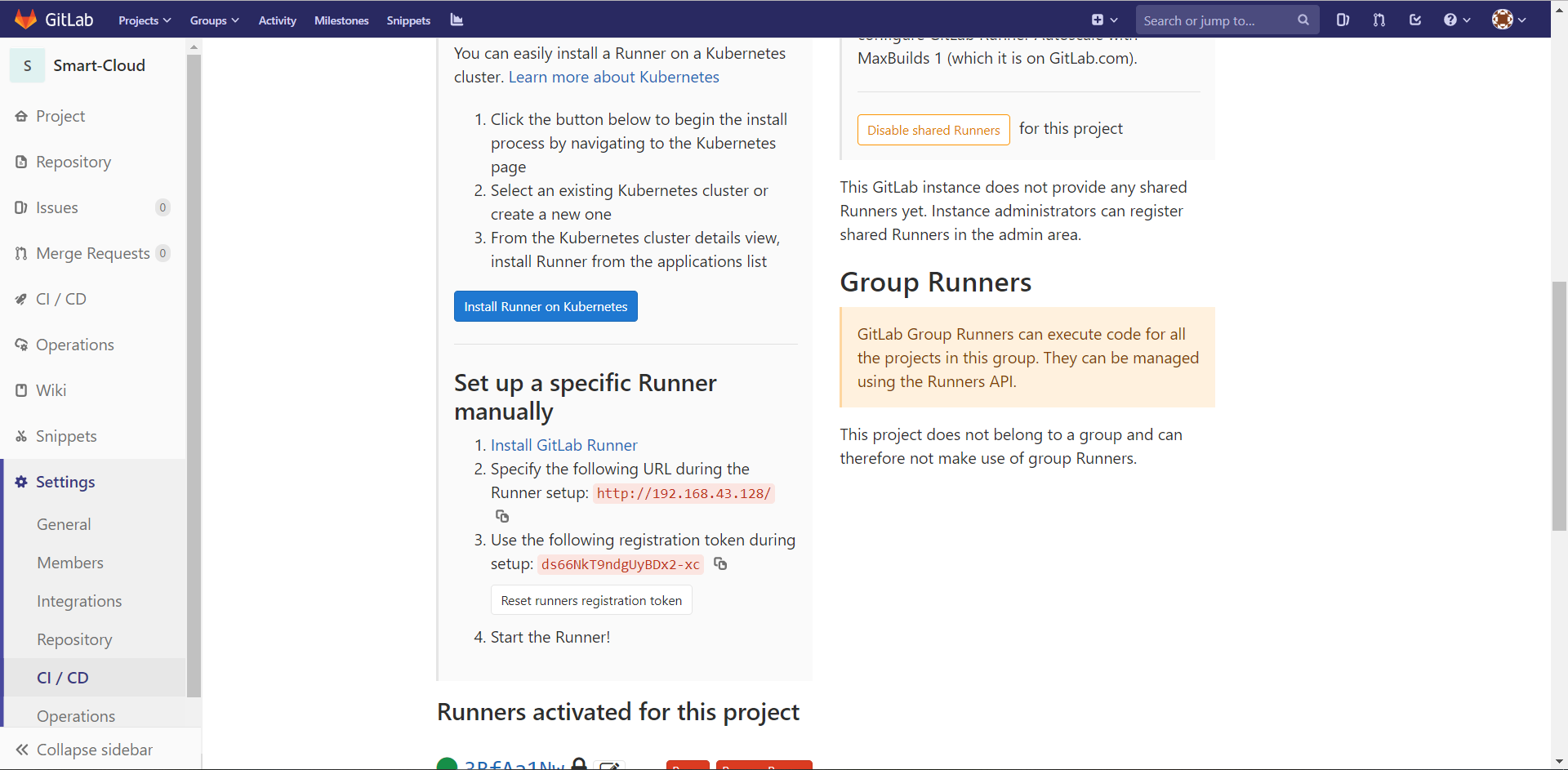This screenshot has height=770, width=1568.
Task: Click Reset runners registration token
Action: point(591,600)
